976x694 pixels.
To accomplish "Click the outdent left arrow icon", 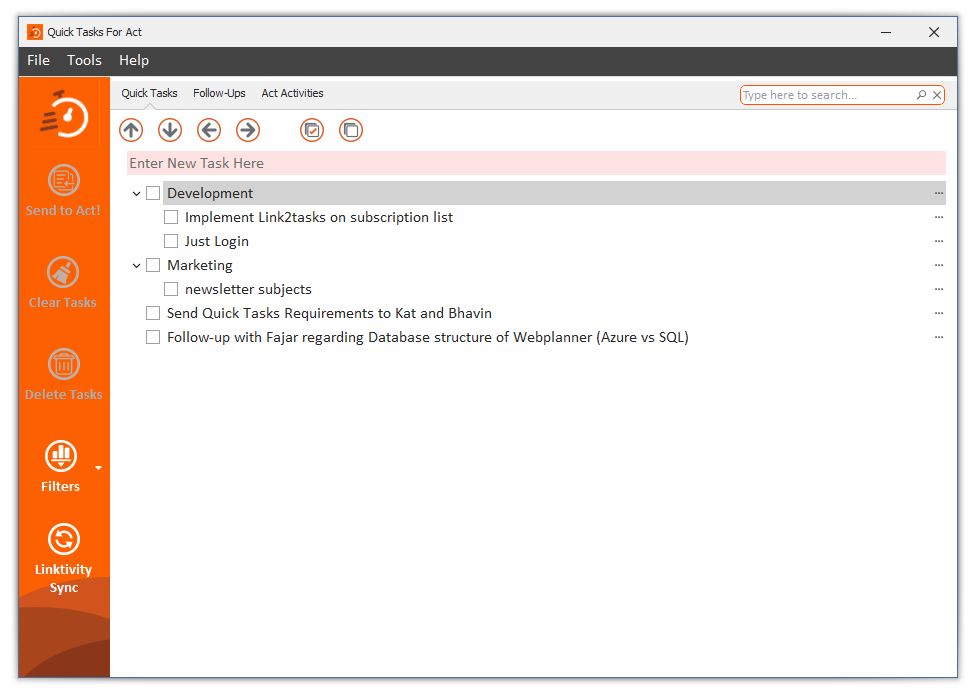I will [209, 130].
